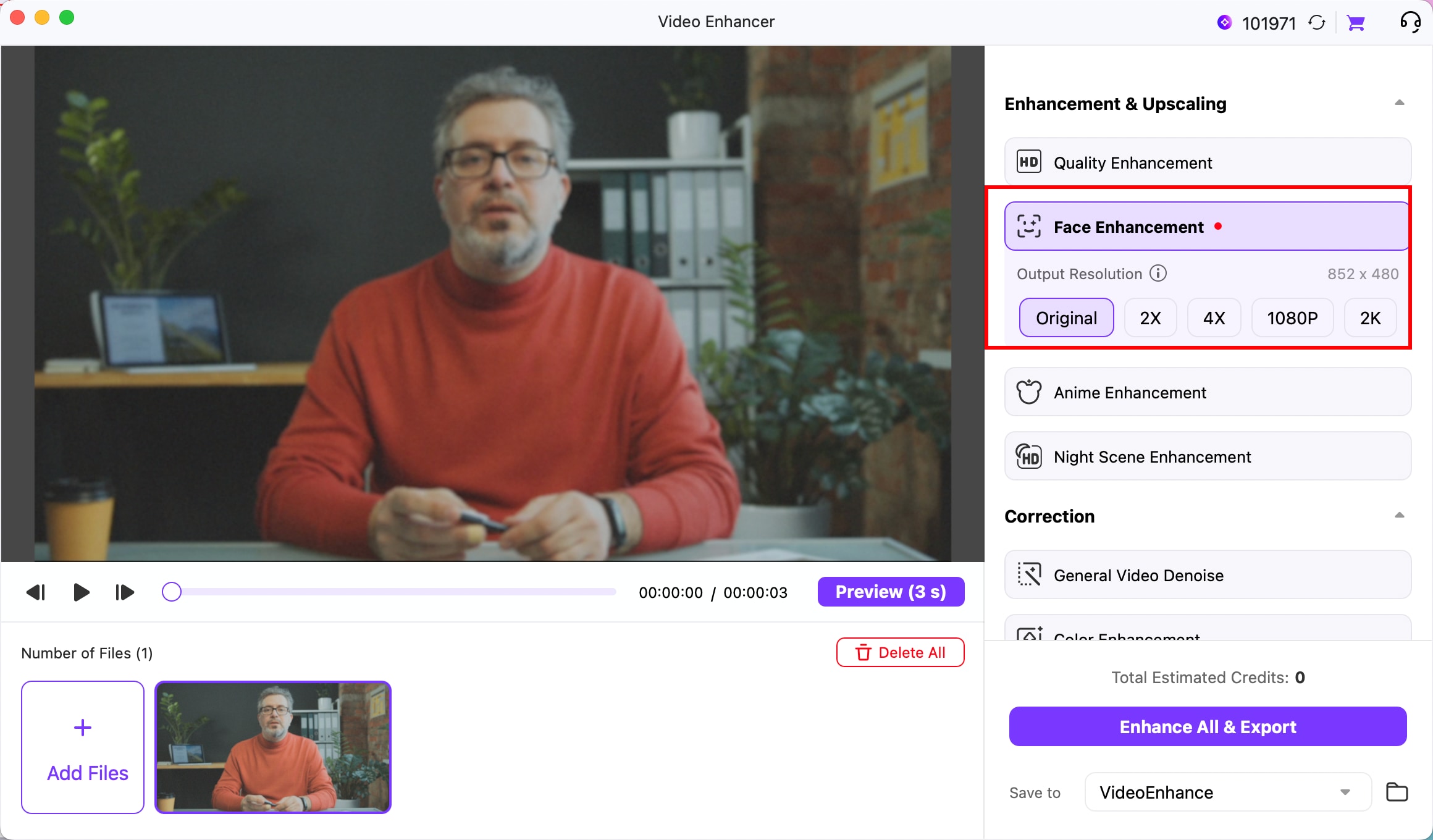Screen dimensions: 1433x840
Task: Click the plus icon to add files
Action: tap(83, 728)
